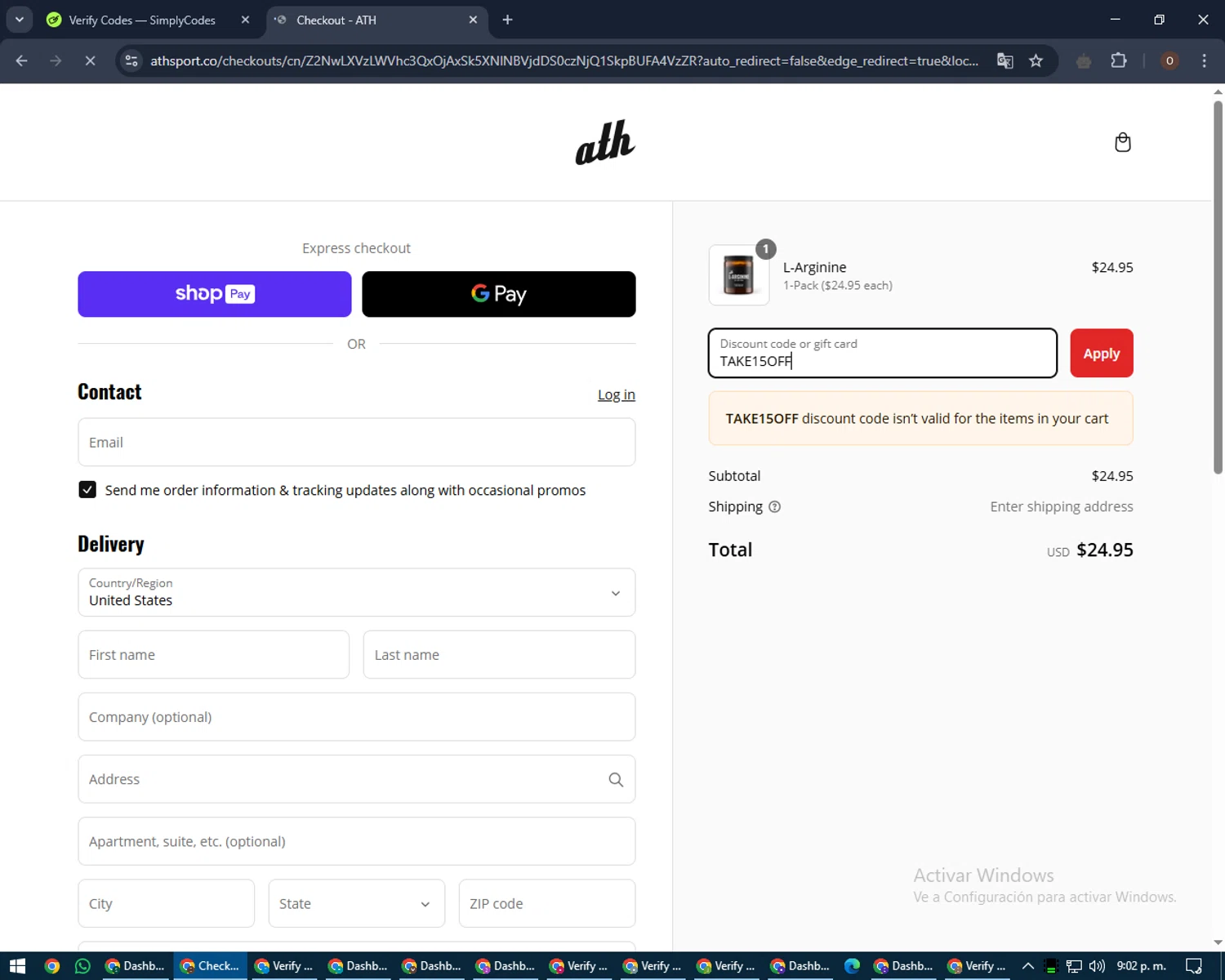1225x980 pixels.
Task: Click the Express checkout label
Action: [x=356, y=248]
